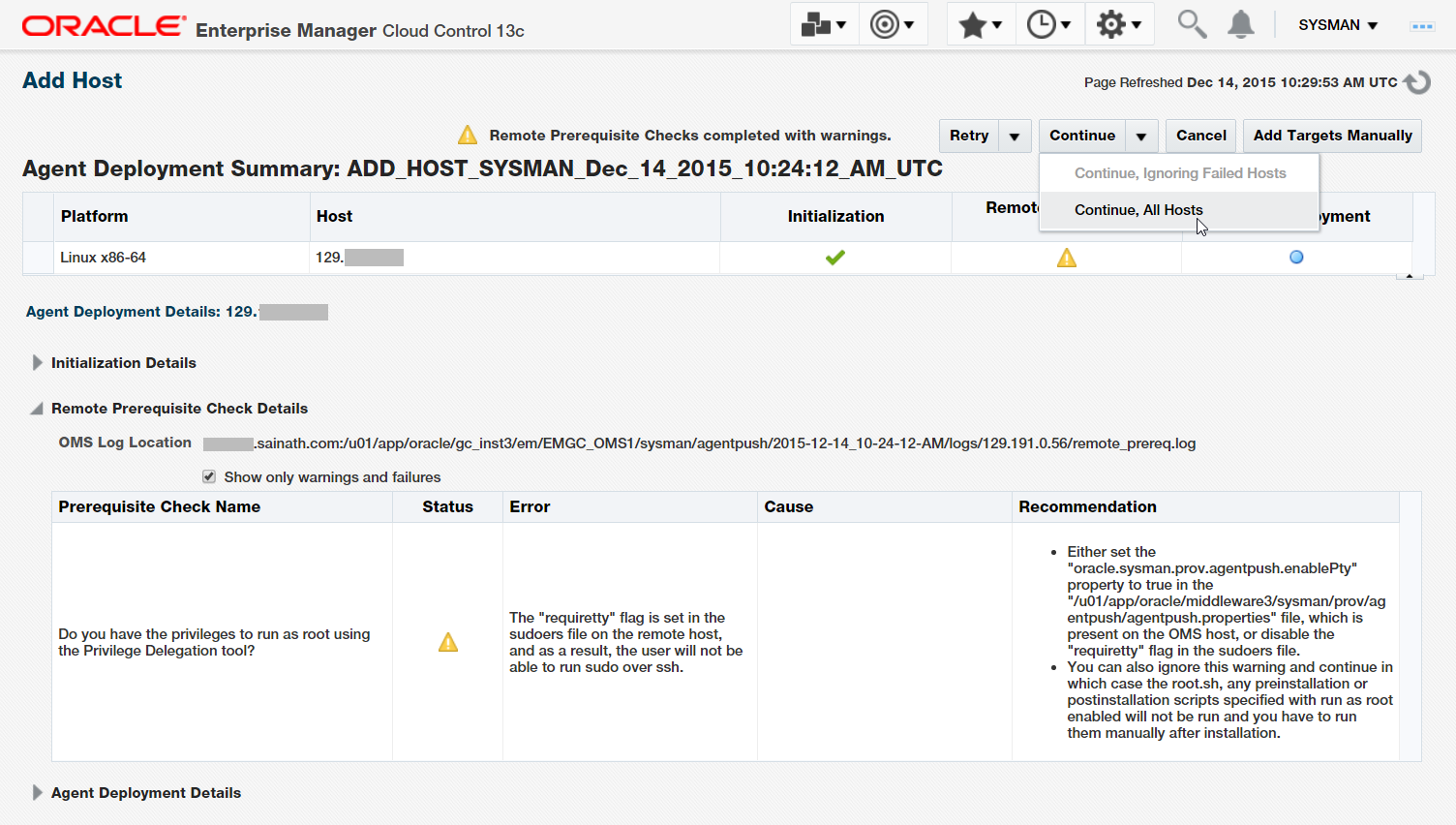This screenshot has width=1456, height=825.
Task: Open the accessibility dots menu at top right
Action: click(x=1422, y=26)
